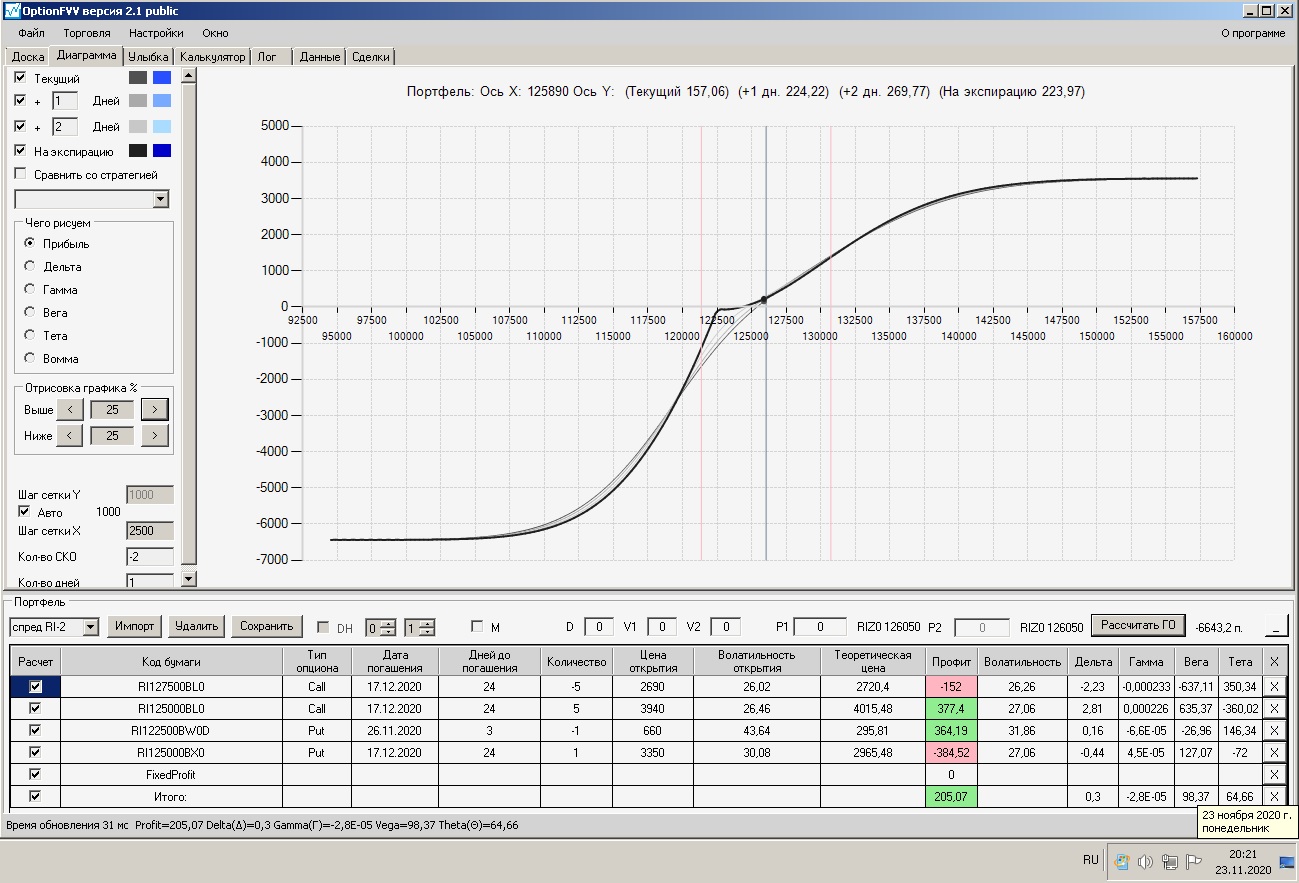Click the blue color swatch for Текущий
The height and width of the screenshot is (883, 1299).
[162, 77]
